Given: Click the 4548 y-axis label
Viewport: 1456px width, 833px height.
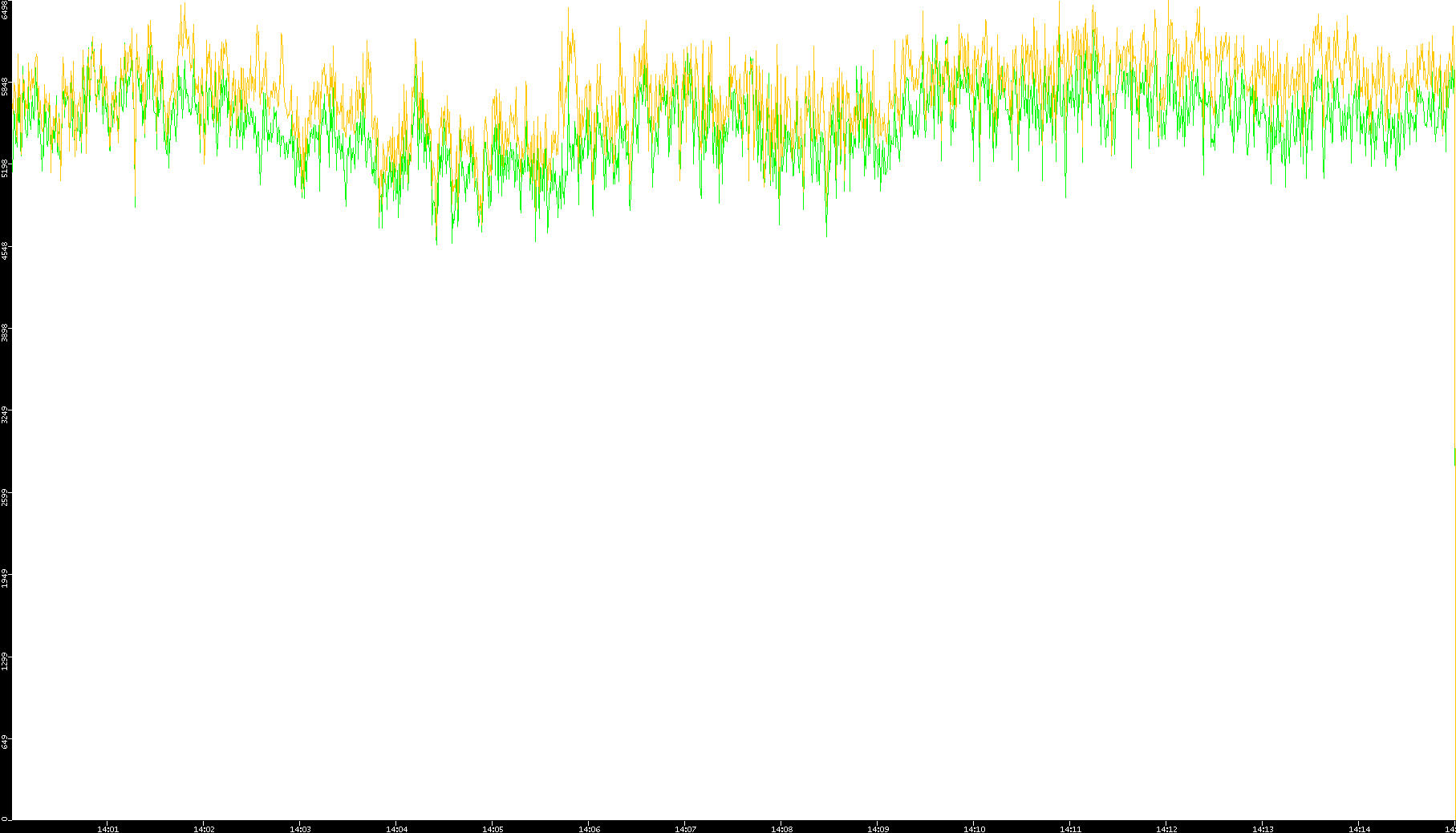Looking at the screenshot, I should (5, 250).
